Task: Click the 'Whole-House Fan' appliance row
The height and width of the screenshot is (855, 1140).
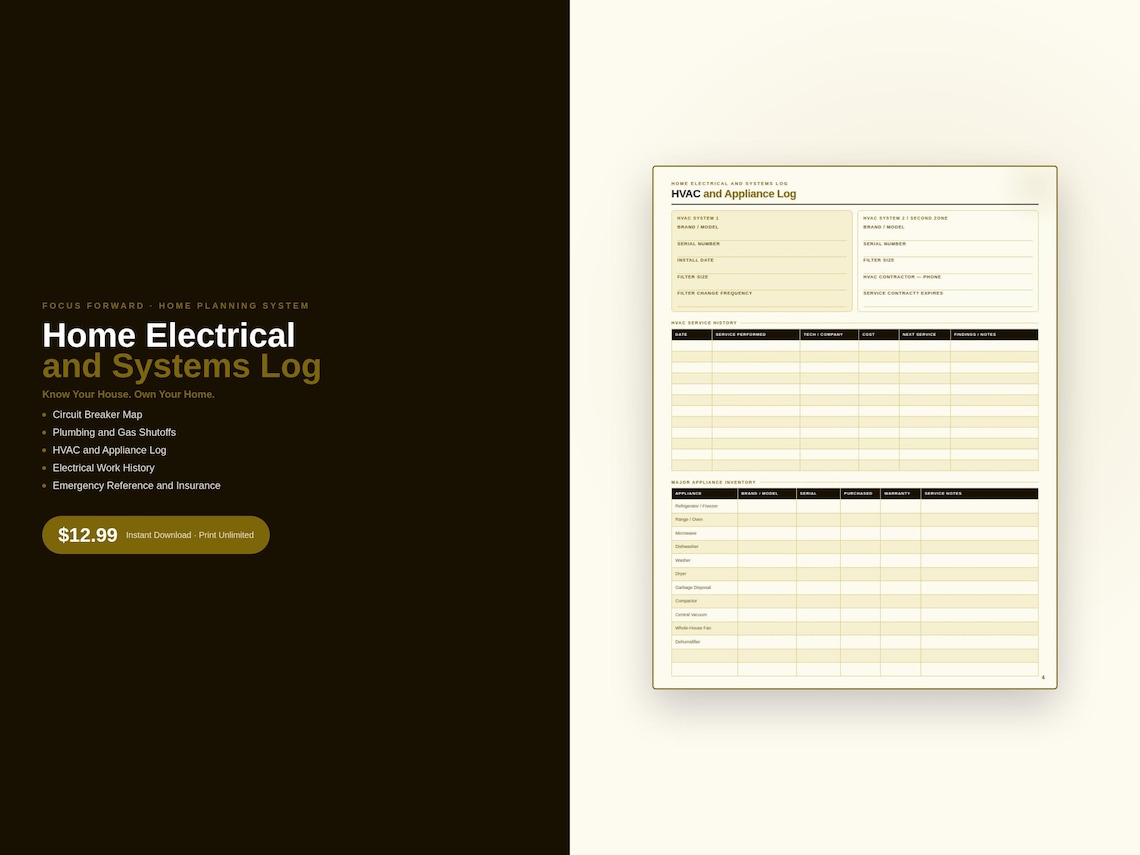Action: [855, 628]
